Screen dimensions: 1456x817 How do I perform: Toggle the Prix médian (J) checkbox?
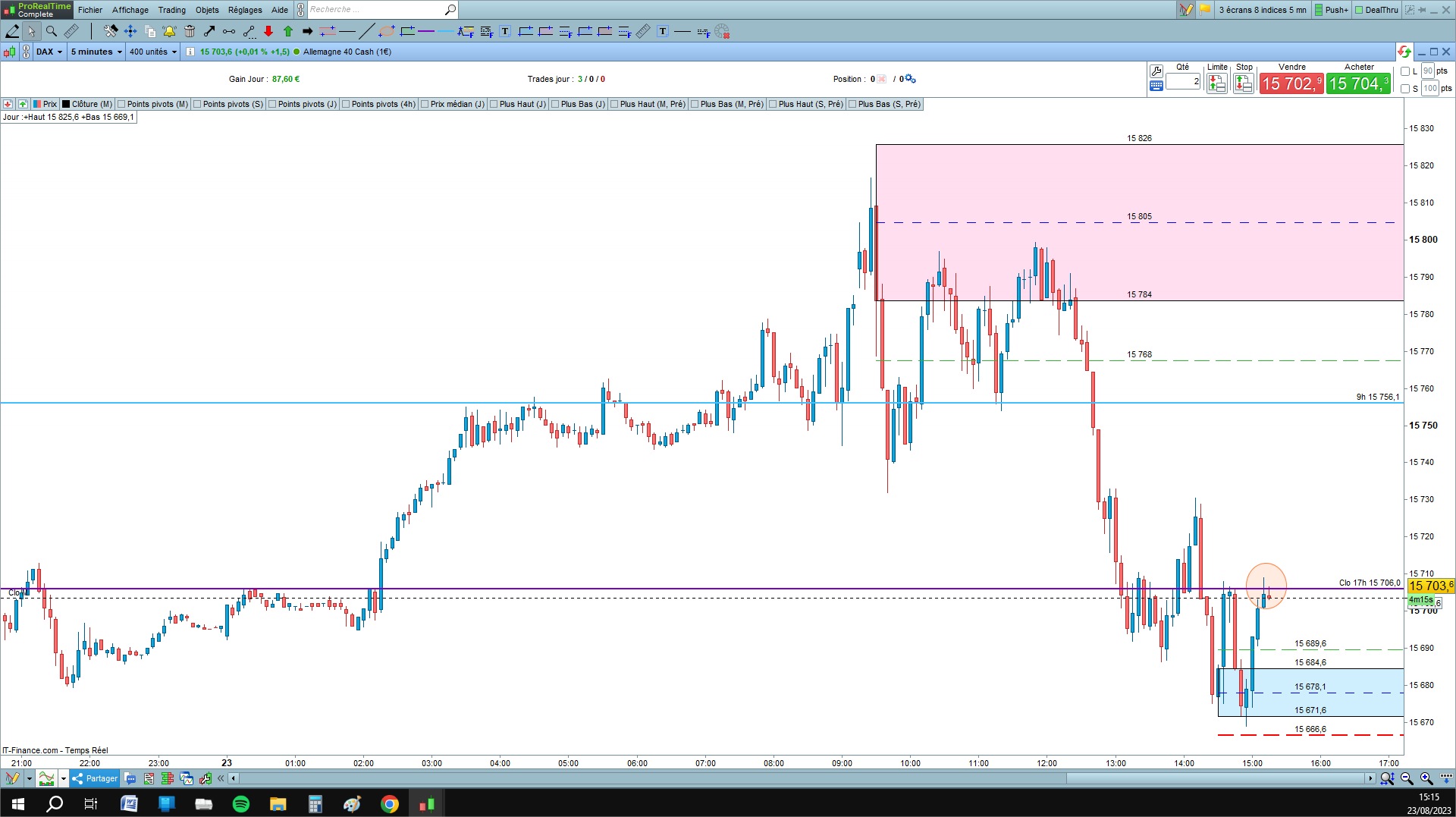(x=425, y=104)
